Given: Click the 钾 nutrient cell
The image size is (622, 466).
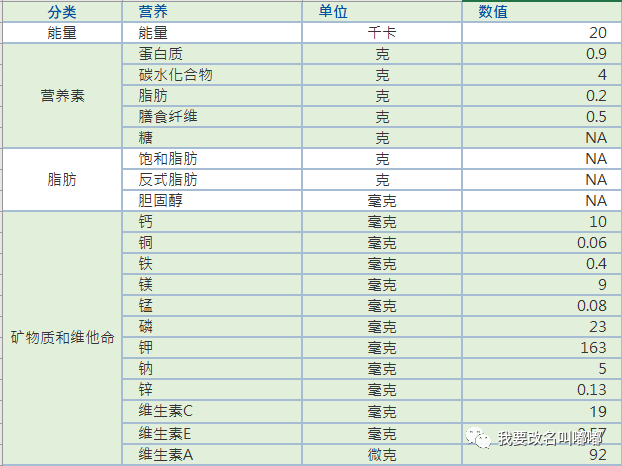Looking at the screenshot, I should (x=212, y=348).
